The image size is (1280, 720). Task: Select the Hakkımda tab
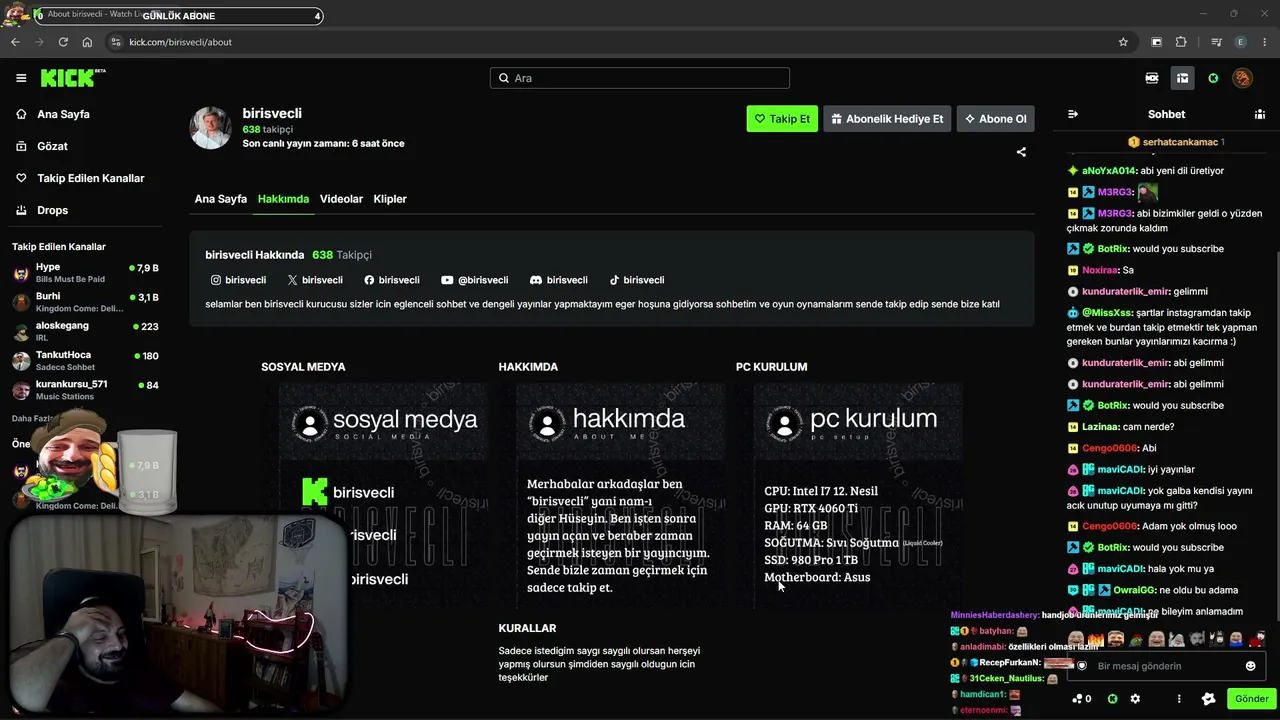[x=283, y=199]
